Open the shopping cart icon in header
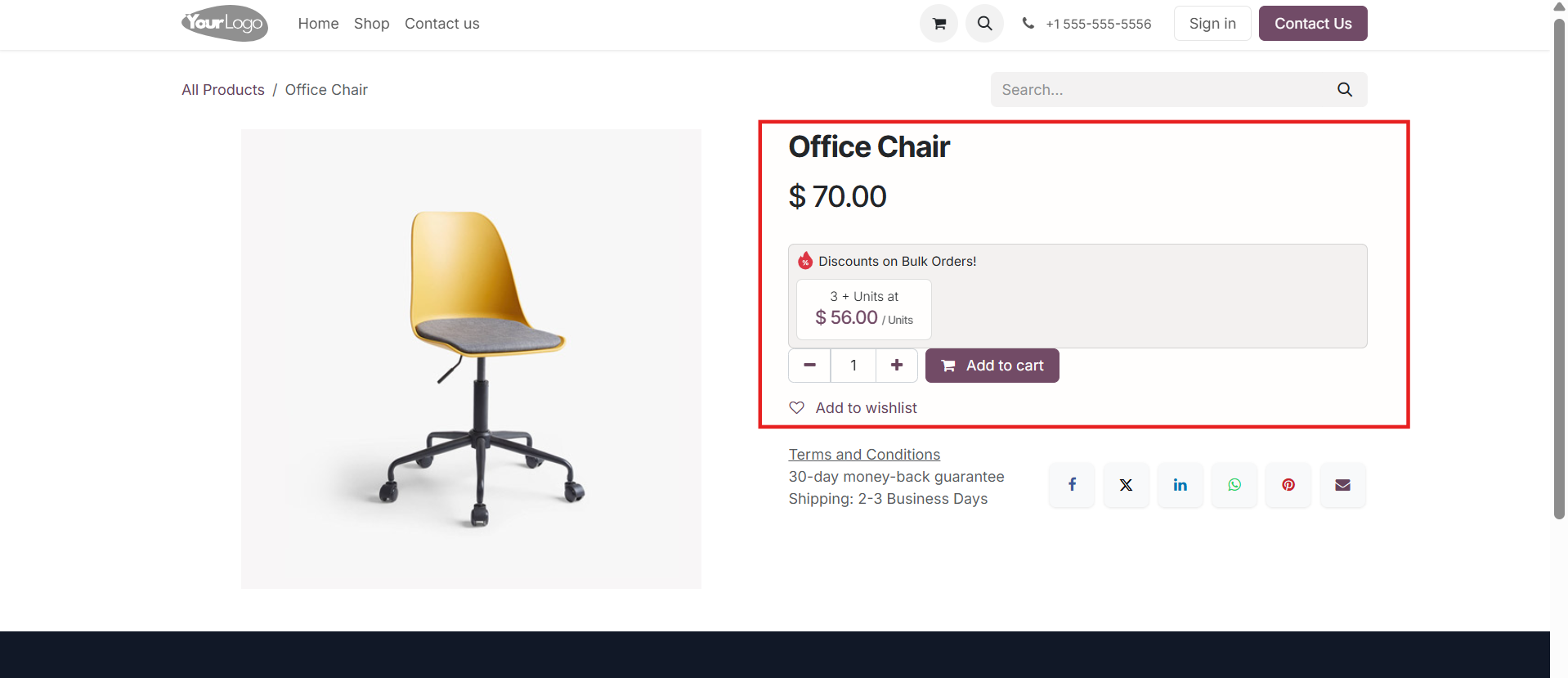 [939, 24]
